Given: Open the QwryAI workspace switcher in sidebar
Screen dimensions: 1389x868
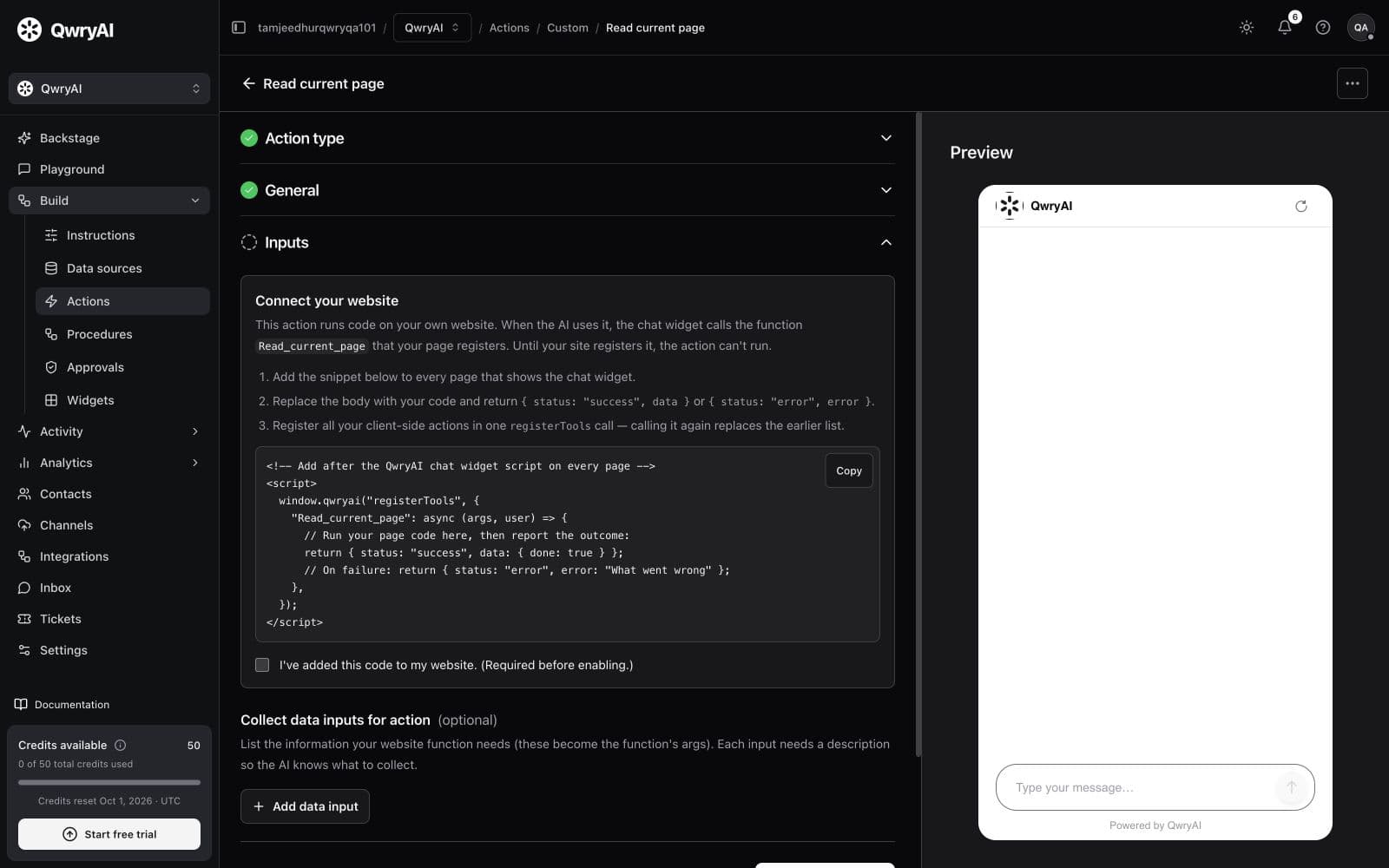Looking at the screenshot, I should (x=109, y=89).
